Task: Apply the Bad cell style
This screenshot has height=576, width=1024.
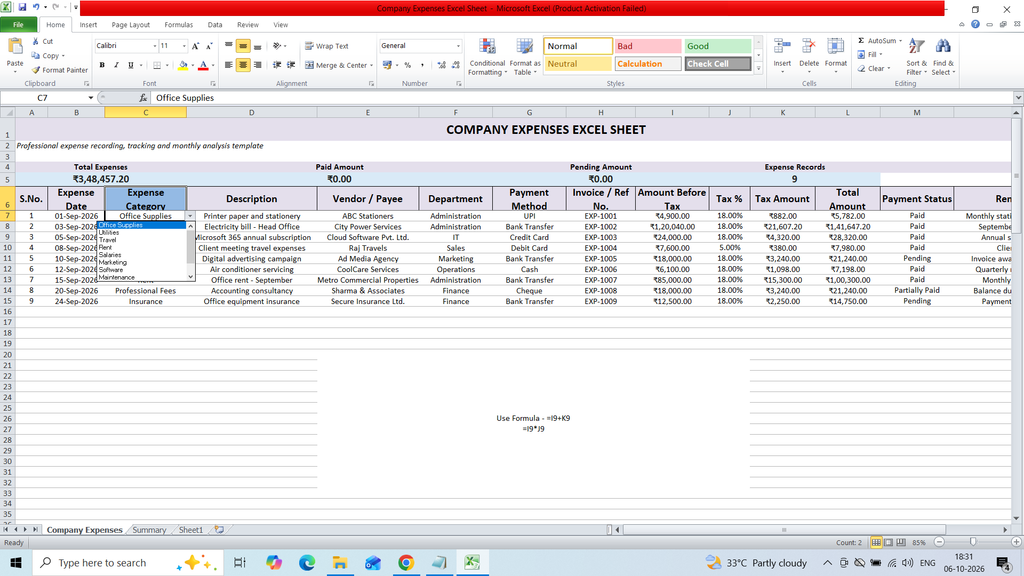Action: click(648, 46)
